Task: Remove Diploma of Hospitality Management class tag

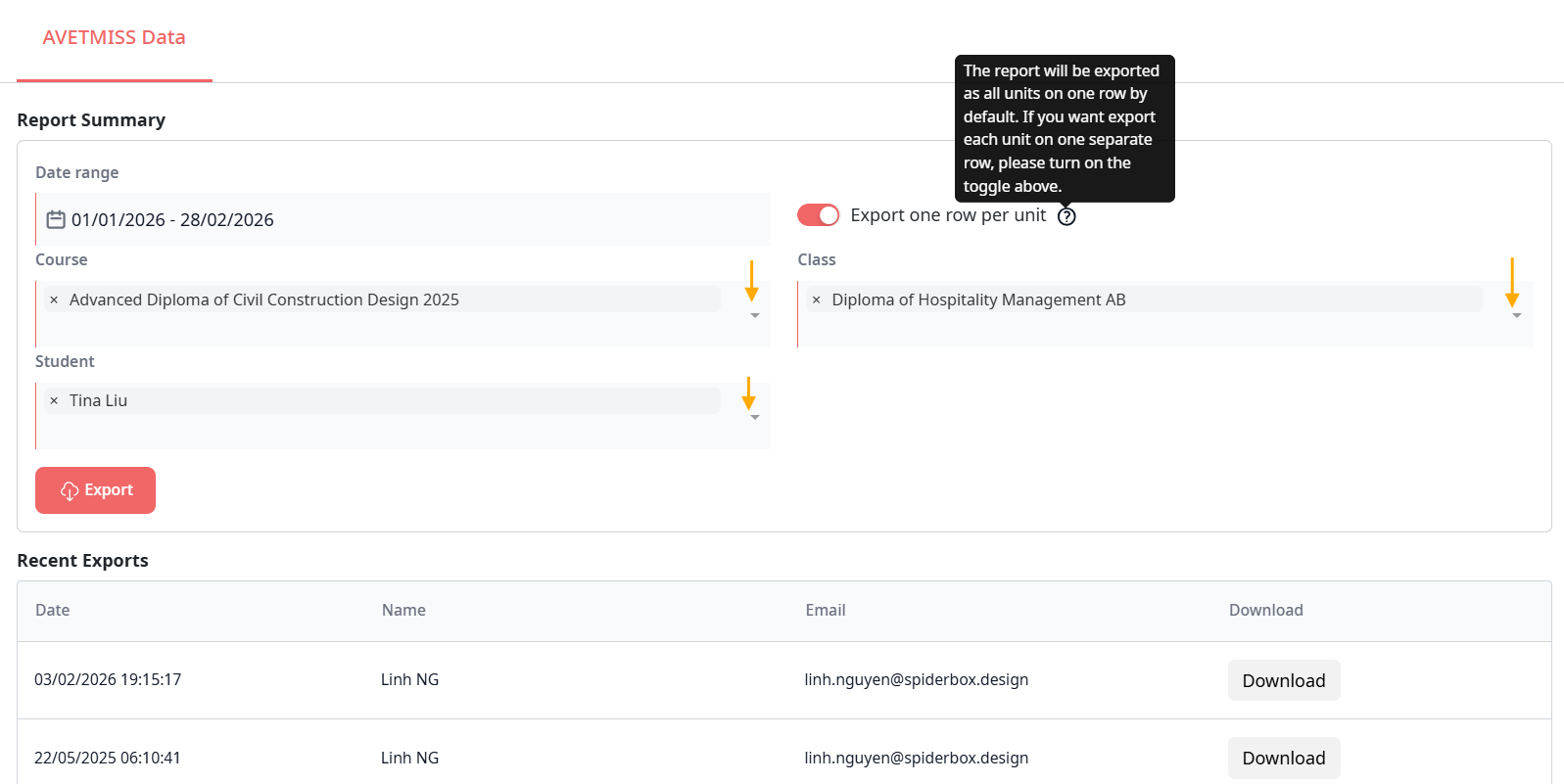Action: coord(816,300)
